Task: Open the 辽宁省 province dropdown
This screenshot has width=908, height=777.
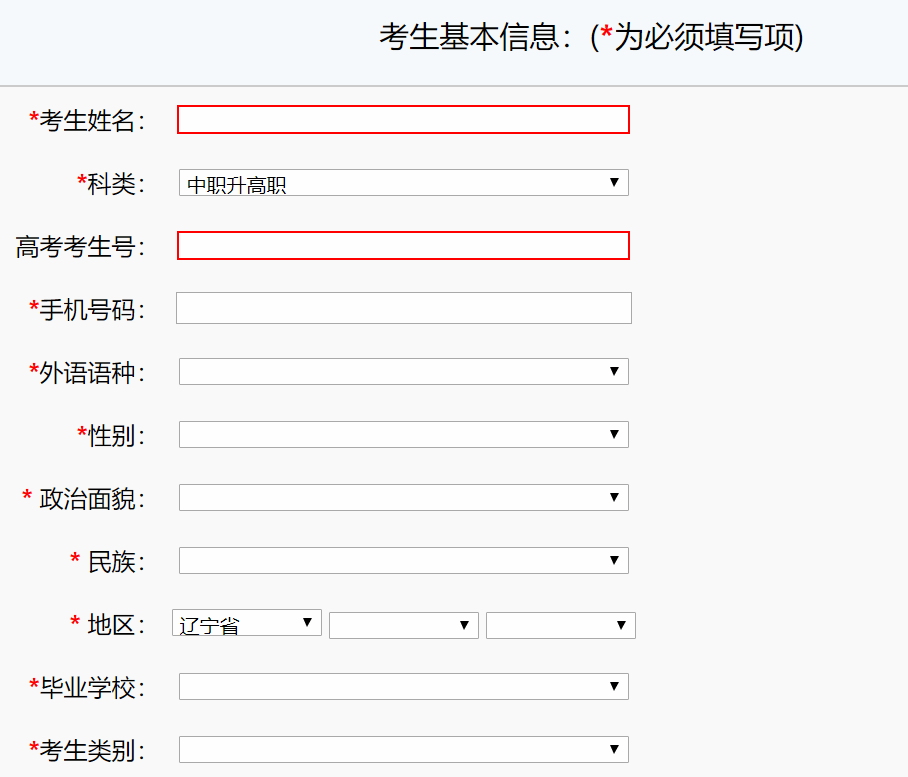Action: tap(246, 623)
